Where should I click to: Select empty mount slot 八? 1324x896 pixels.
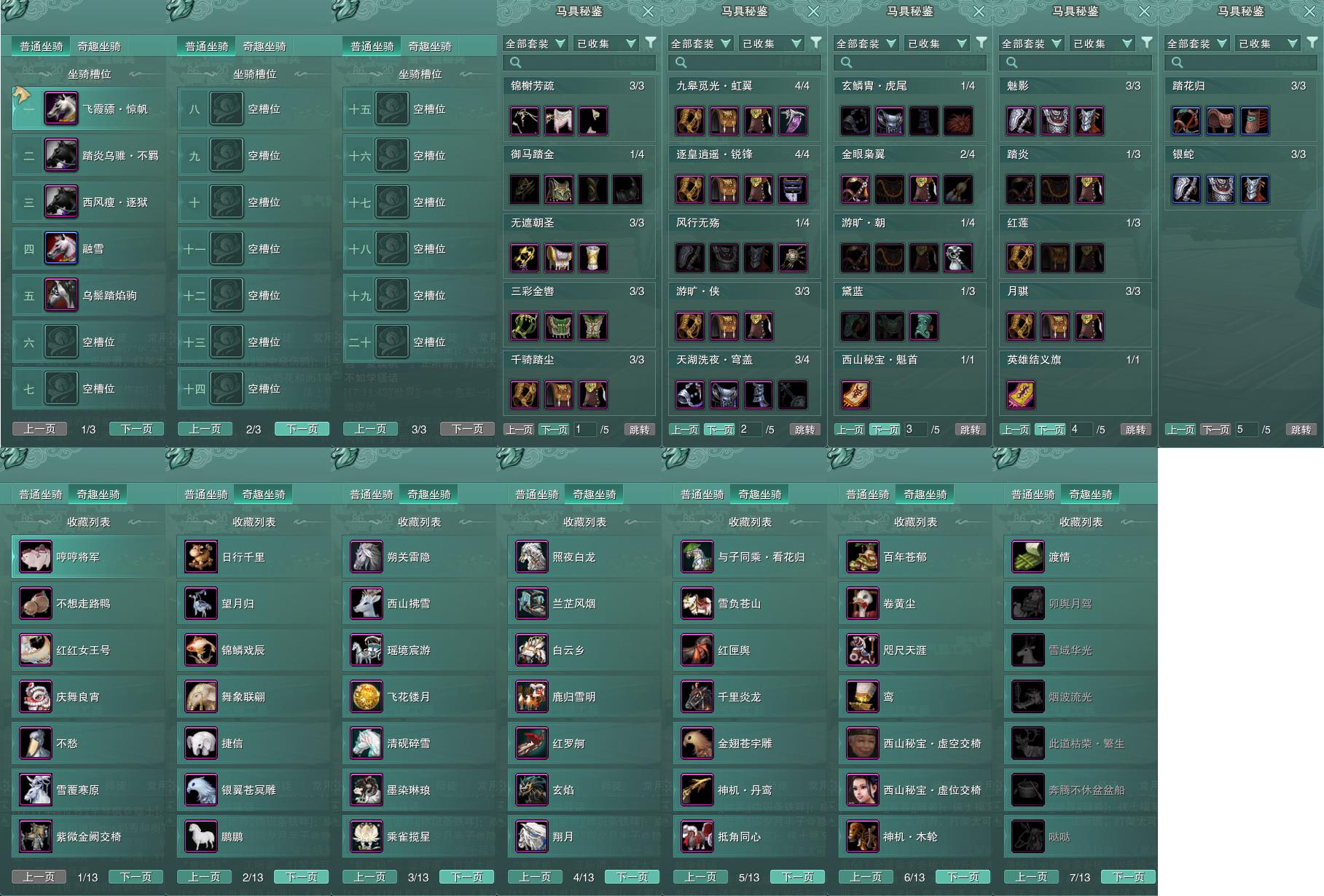tap(254, 109)
